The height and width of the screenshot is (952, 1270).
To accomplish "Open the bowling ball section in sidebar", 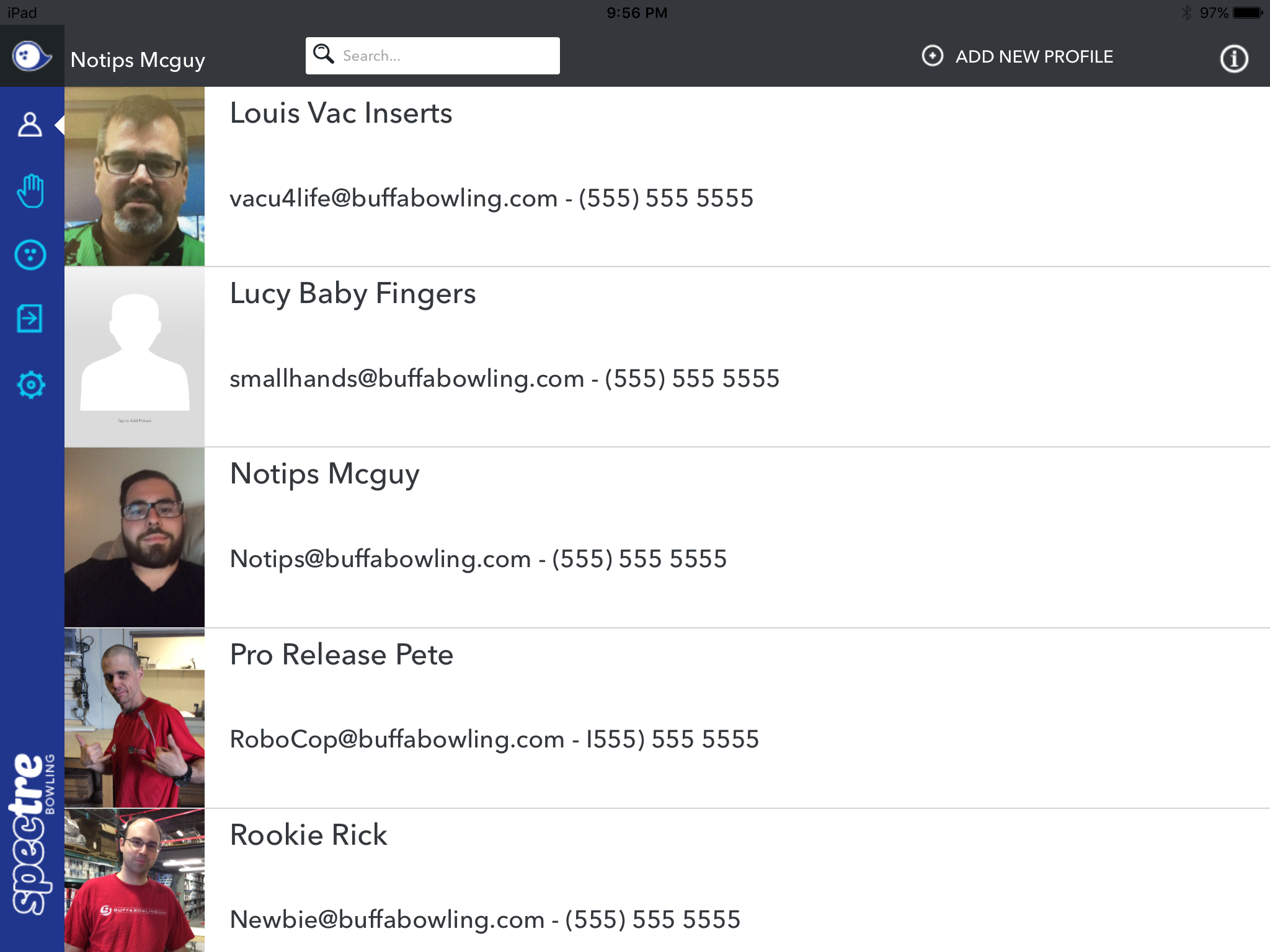I will pos(31,255).
